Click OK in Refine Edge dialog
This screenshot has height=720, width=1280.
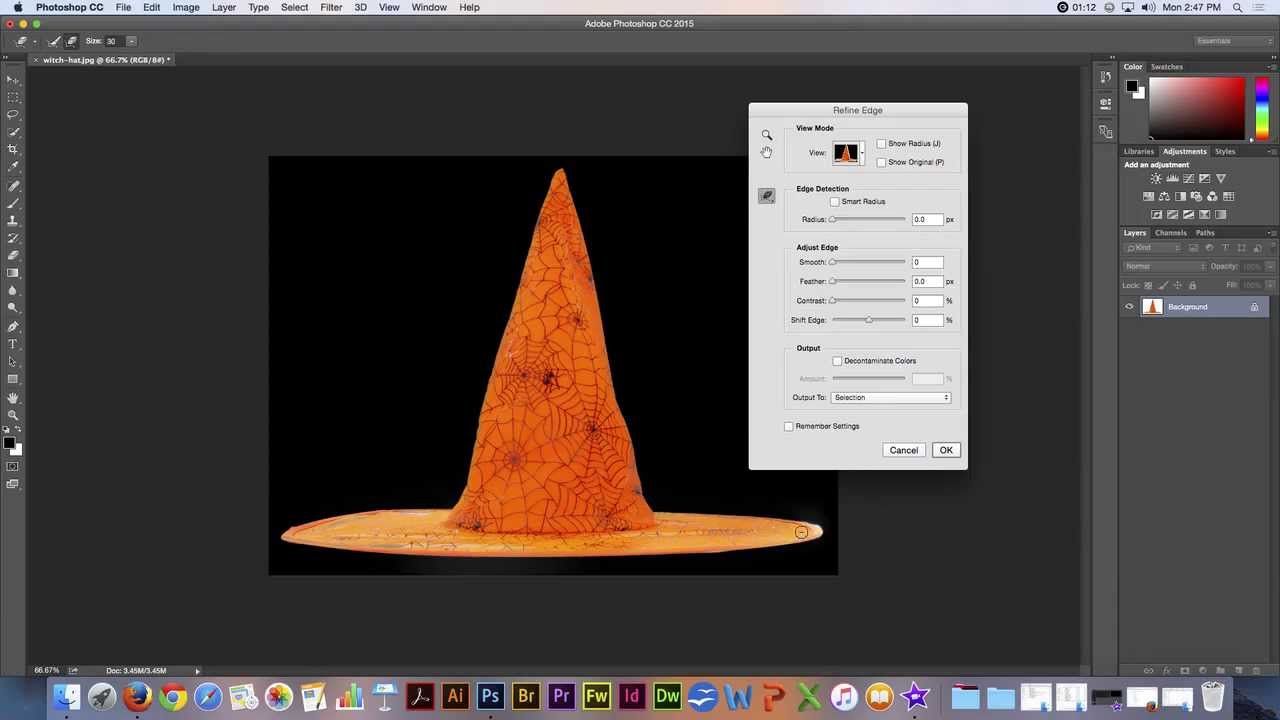(x=946, y=451)
